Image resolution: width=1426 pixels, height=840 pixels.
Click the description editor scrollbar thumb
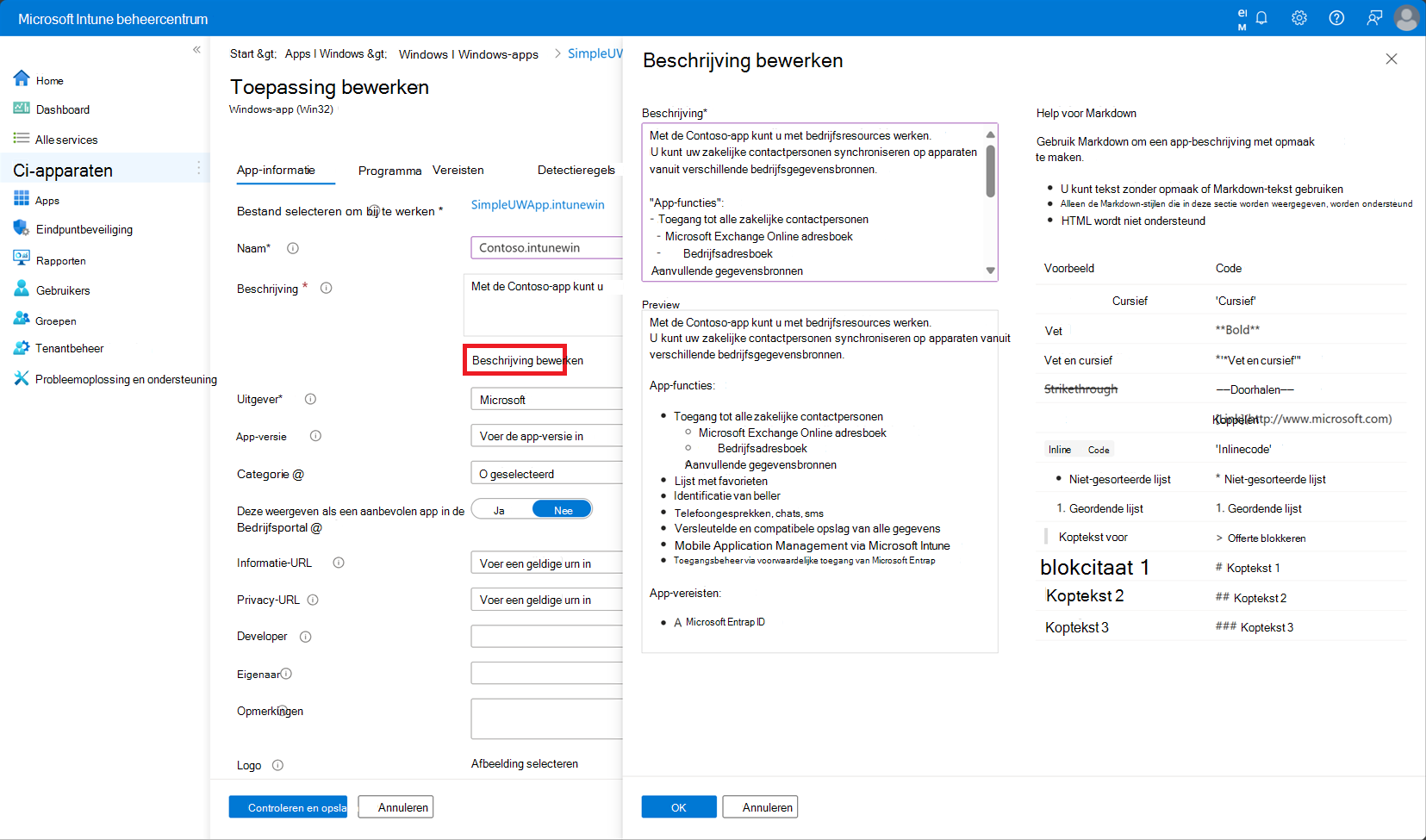[x=991, y=171]
